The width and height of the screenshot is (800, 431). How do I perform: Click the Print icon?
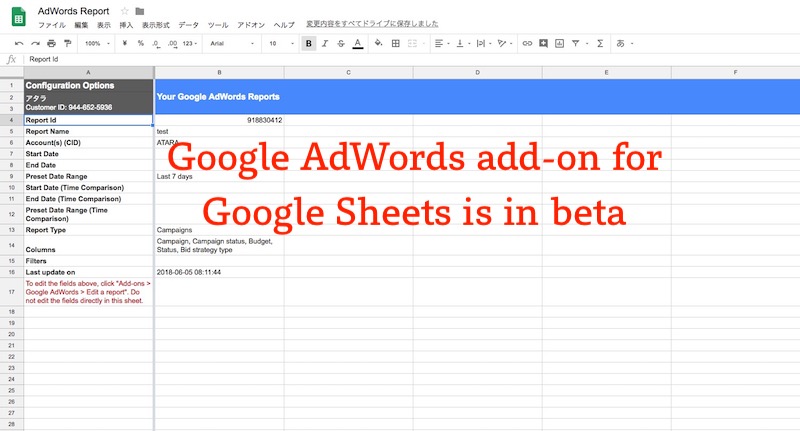point(52,44)
